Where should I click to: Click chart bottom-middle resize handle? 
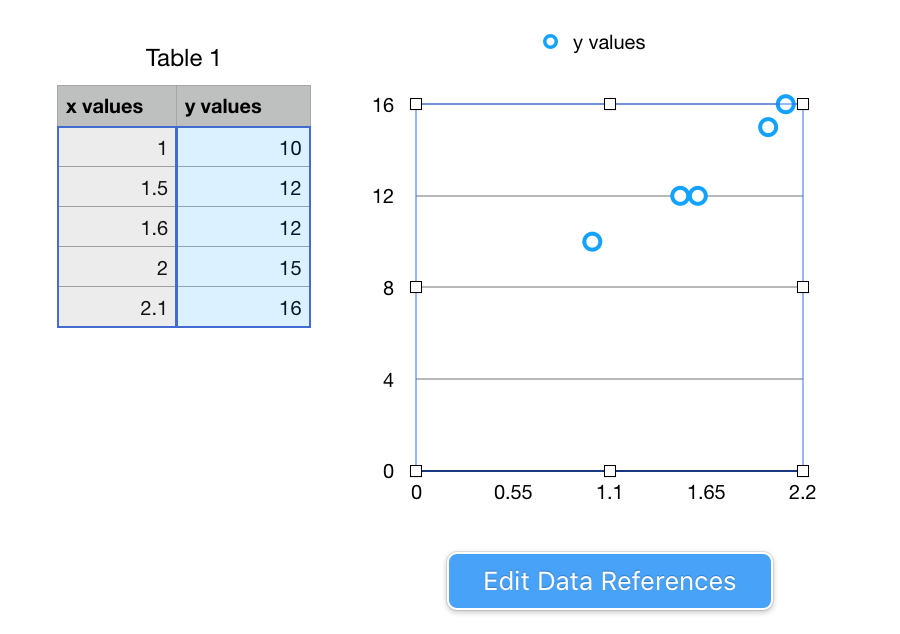pos(610,471)
